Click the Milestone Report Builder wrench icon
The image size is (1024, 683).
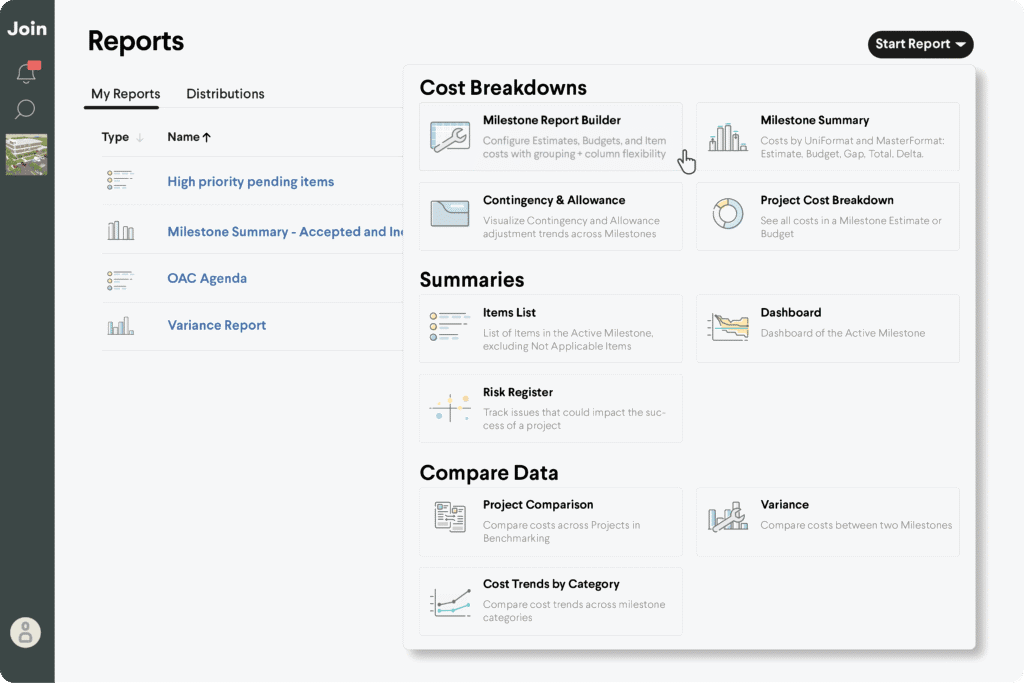[450, 136]
